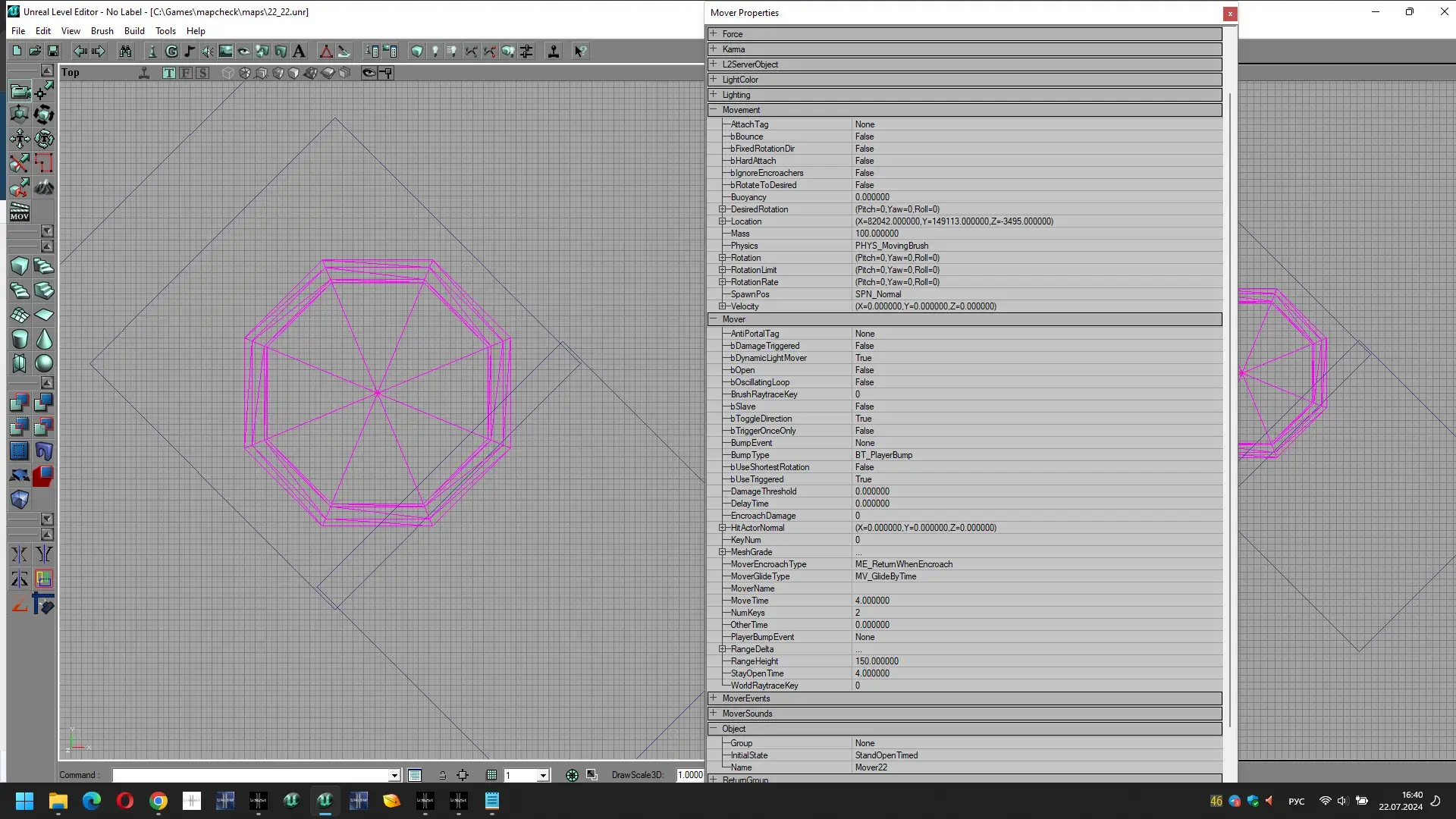Open the Tools menu

(165, 31)
